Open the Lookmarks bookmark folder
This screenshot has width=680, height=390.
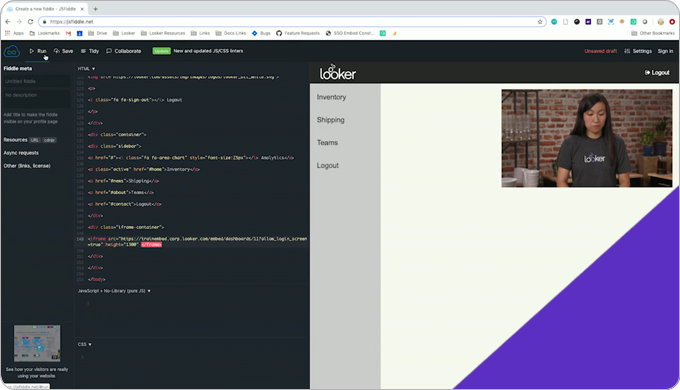(x=44, y=33)
